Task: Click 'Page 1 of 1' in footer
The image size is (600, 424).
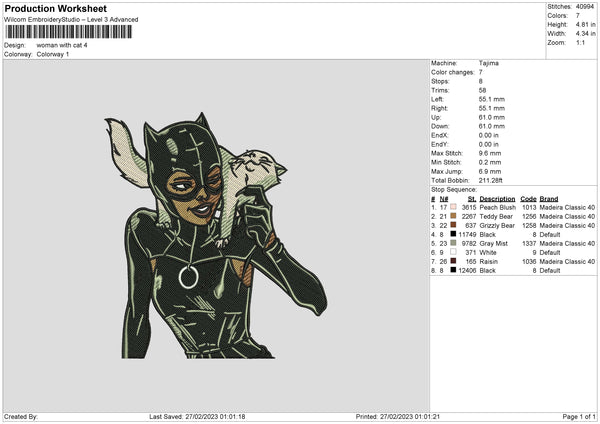Action: tap(579, 416)
